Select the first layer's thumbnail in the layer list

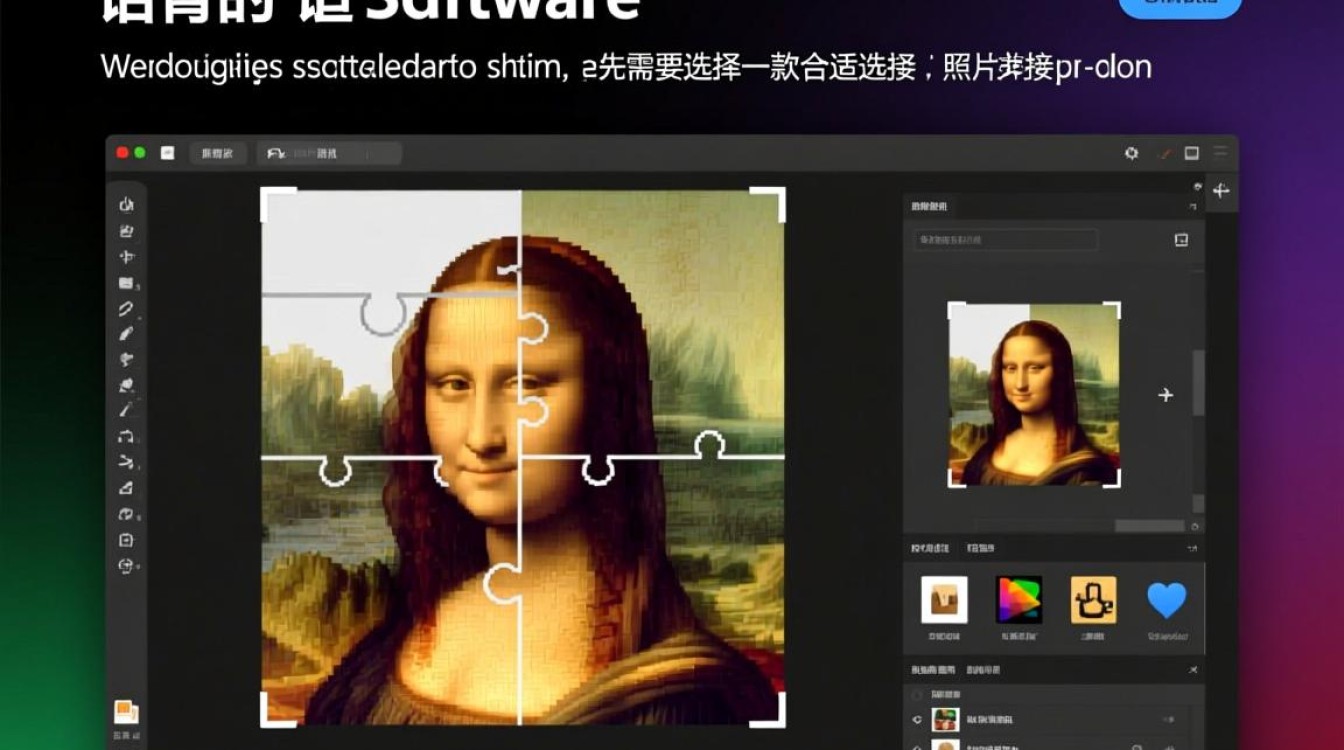[945, 719]
